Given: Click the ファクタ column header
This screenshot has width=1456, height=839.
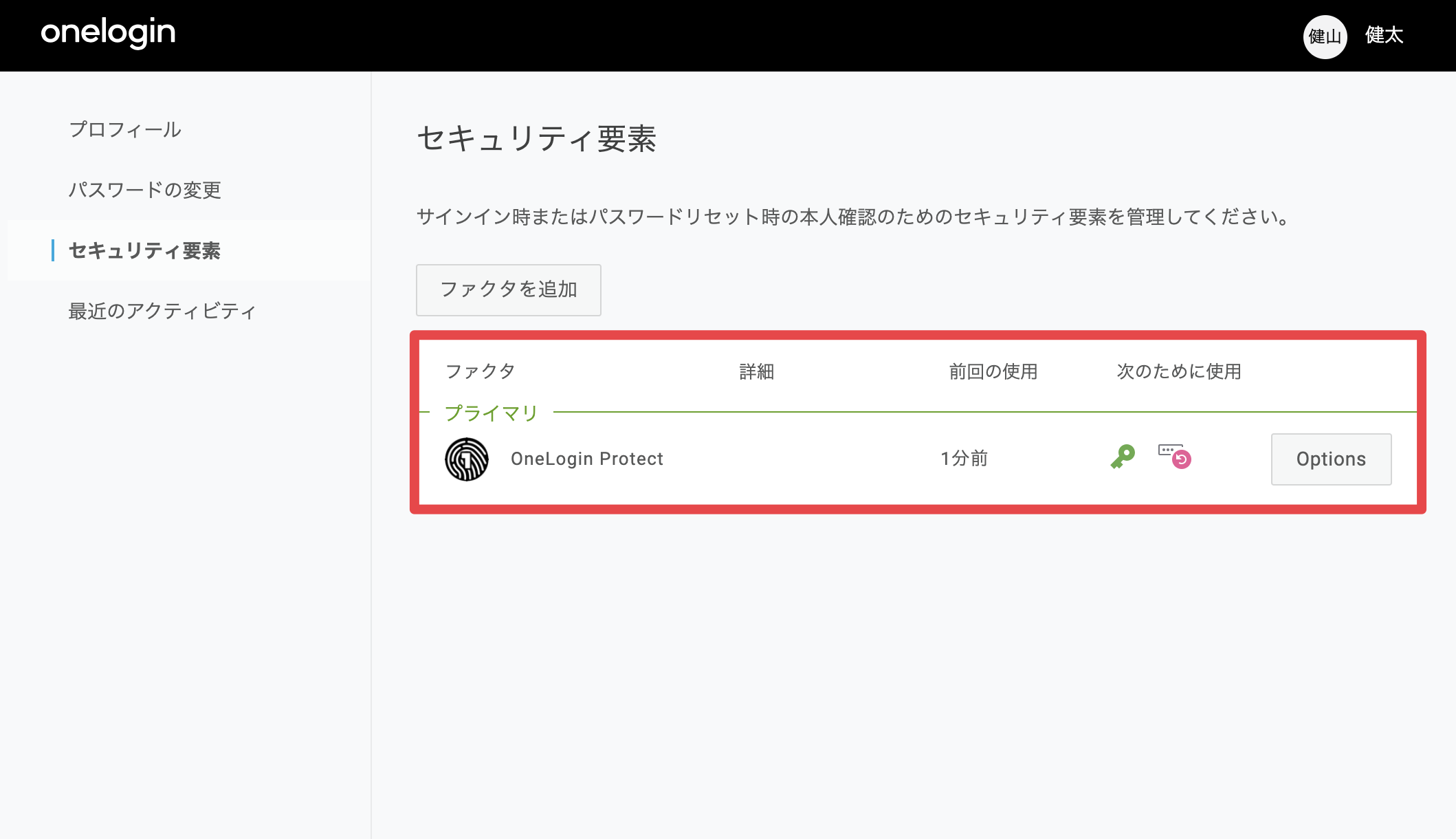Looking at the screenshot, I should (481, 371).
